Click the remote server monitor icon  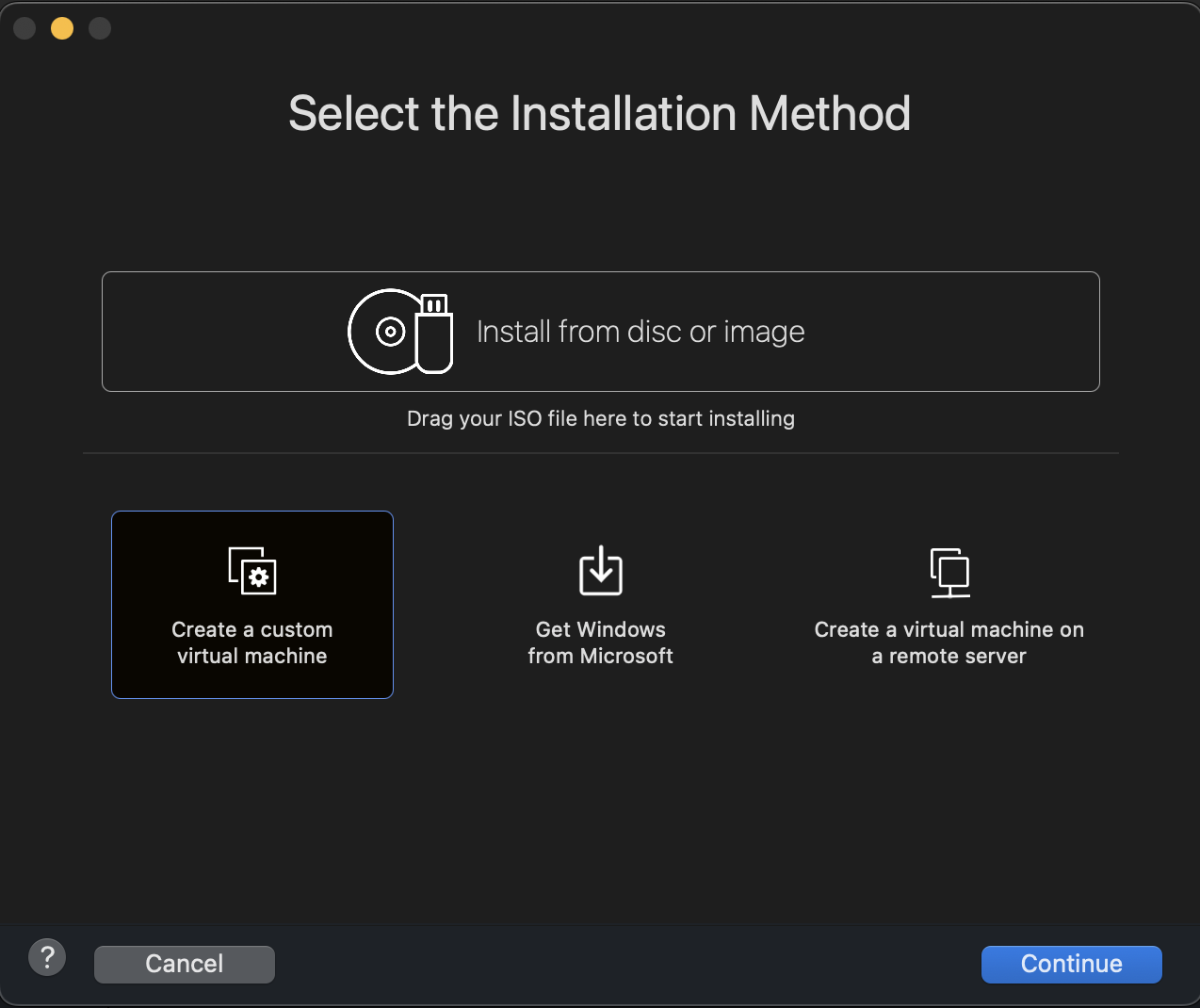pos(949,572)
